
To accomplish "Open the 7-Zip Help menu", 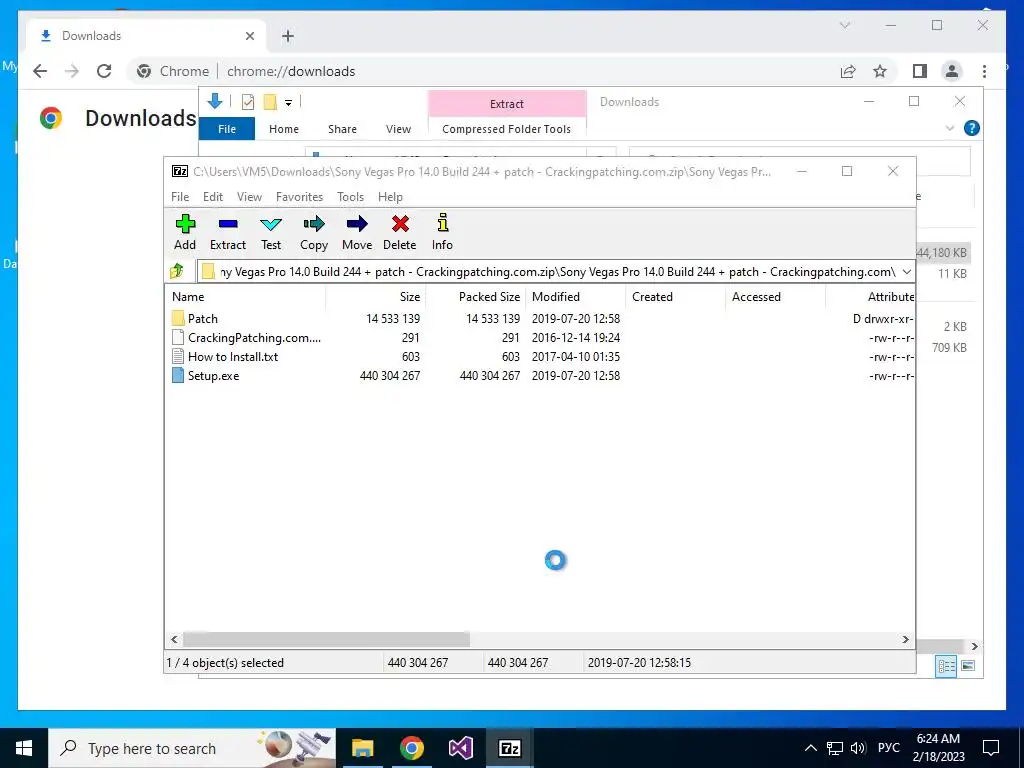I will (390, 197).
